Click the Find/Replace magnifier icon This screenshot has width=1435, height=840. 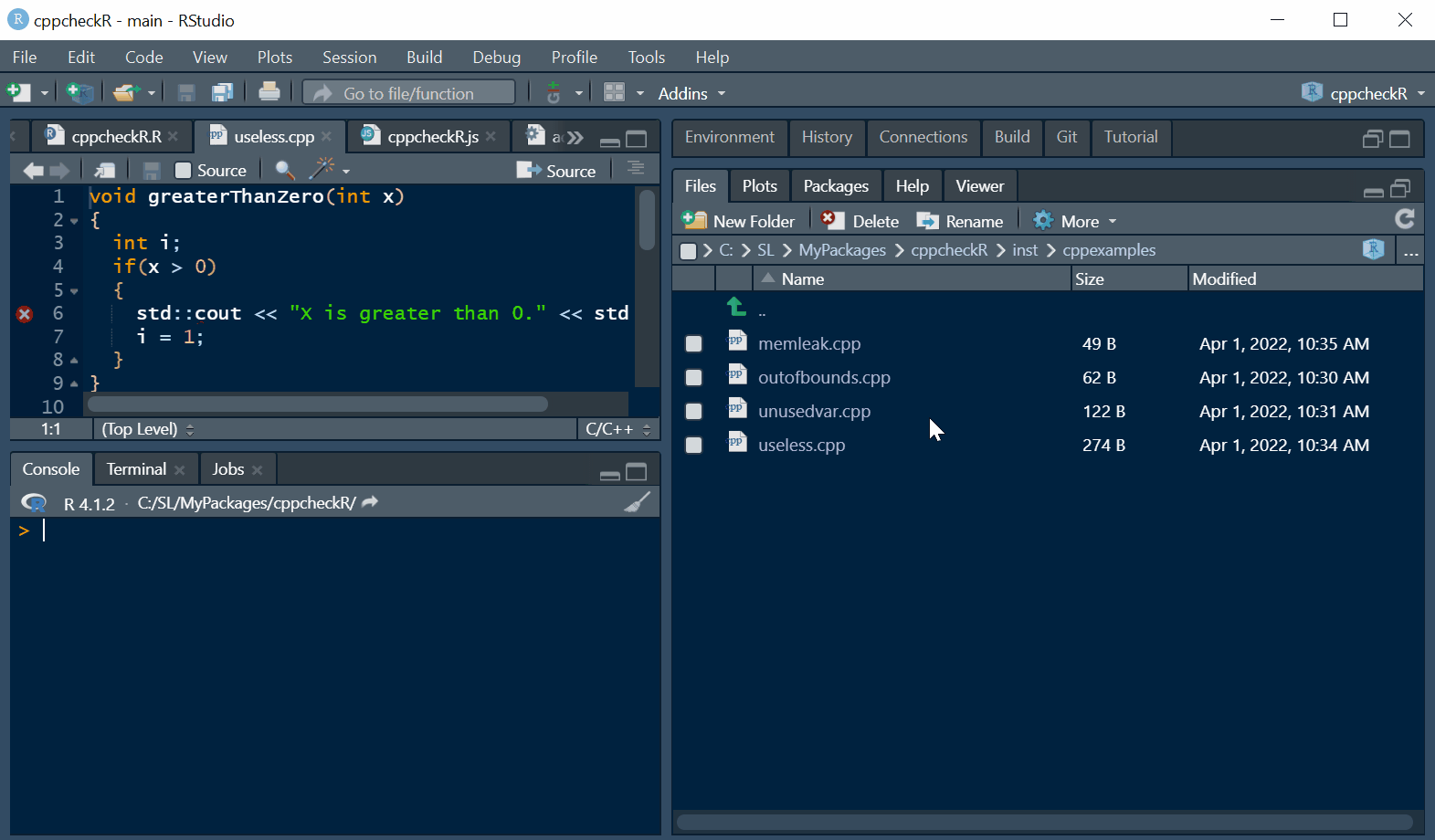coord(285,170)
